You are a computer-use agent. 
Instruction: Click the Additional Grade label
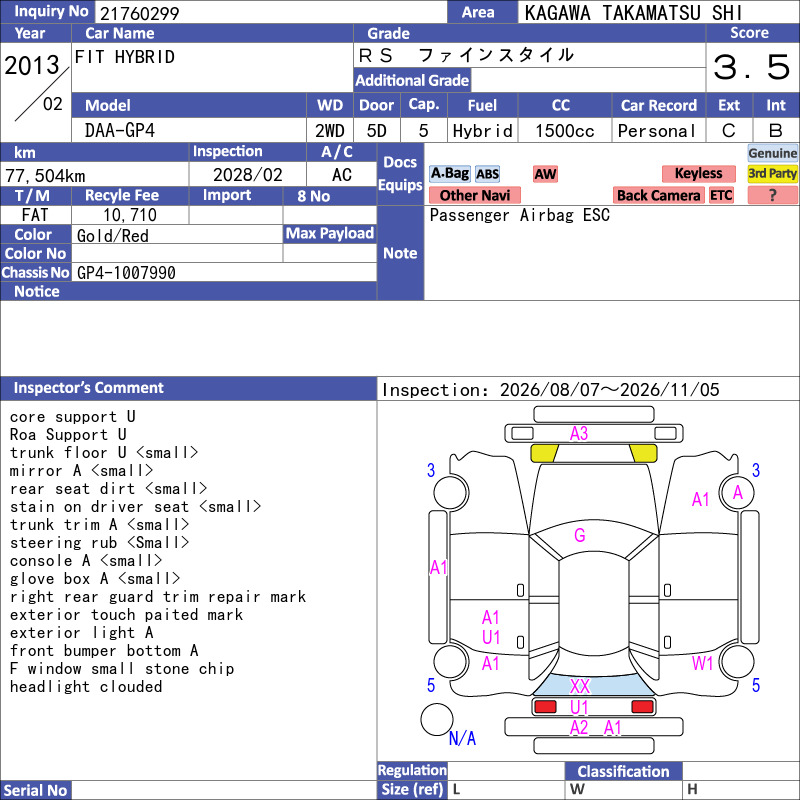(x=412, y=81)
